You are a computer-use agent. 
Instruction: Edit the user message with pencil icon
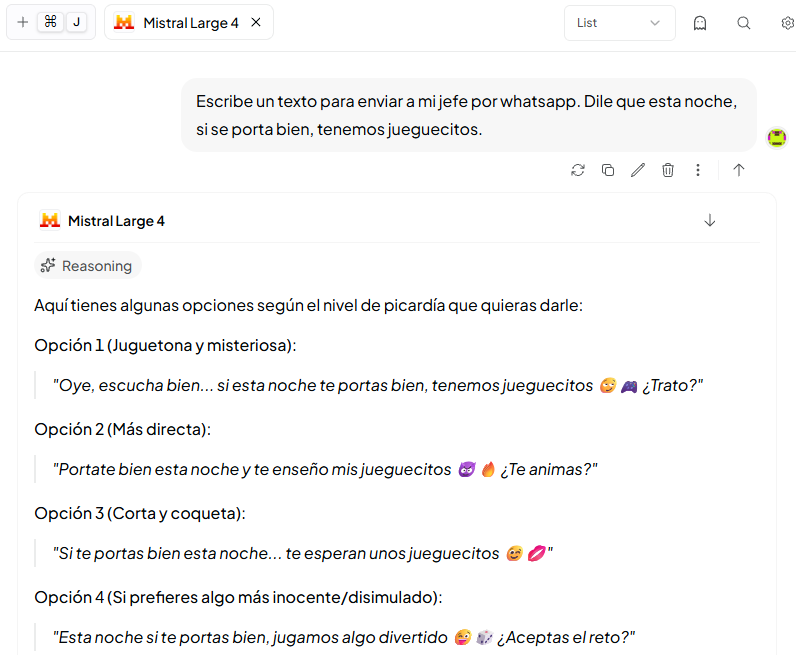638,170
